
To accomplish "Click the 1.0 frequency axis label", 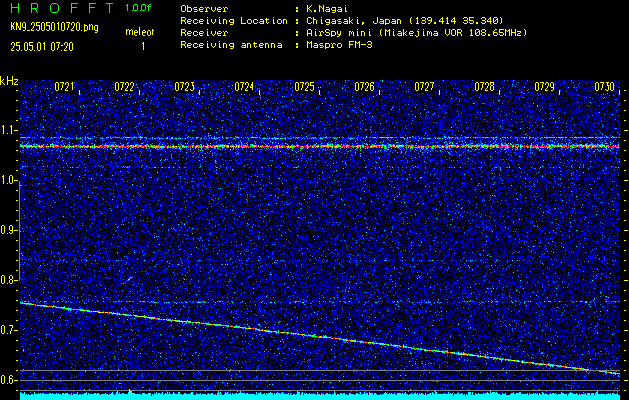I will [9, 180].
